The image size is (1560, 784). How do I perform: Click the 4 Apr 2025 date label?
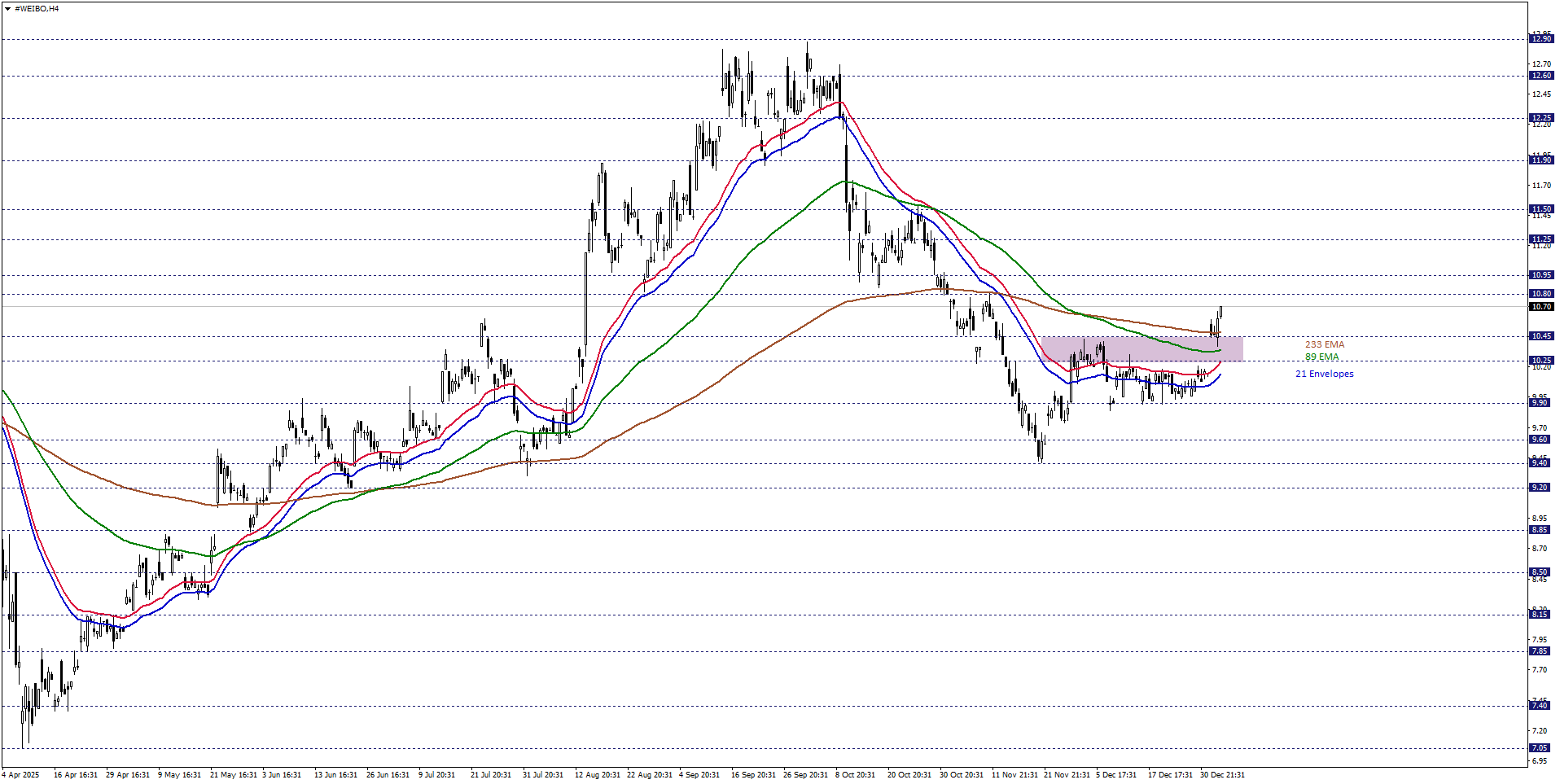click(x=21, y=775)
